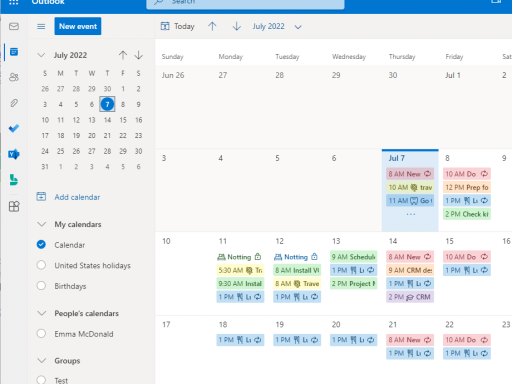Enable United States holidays calendar
Viewport: 512px width, 384px height.
41,265
